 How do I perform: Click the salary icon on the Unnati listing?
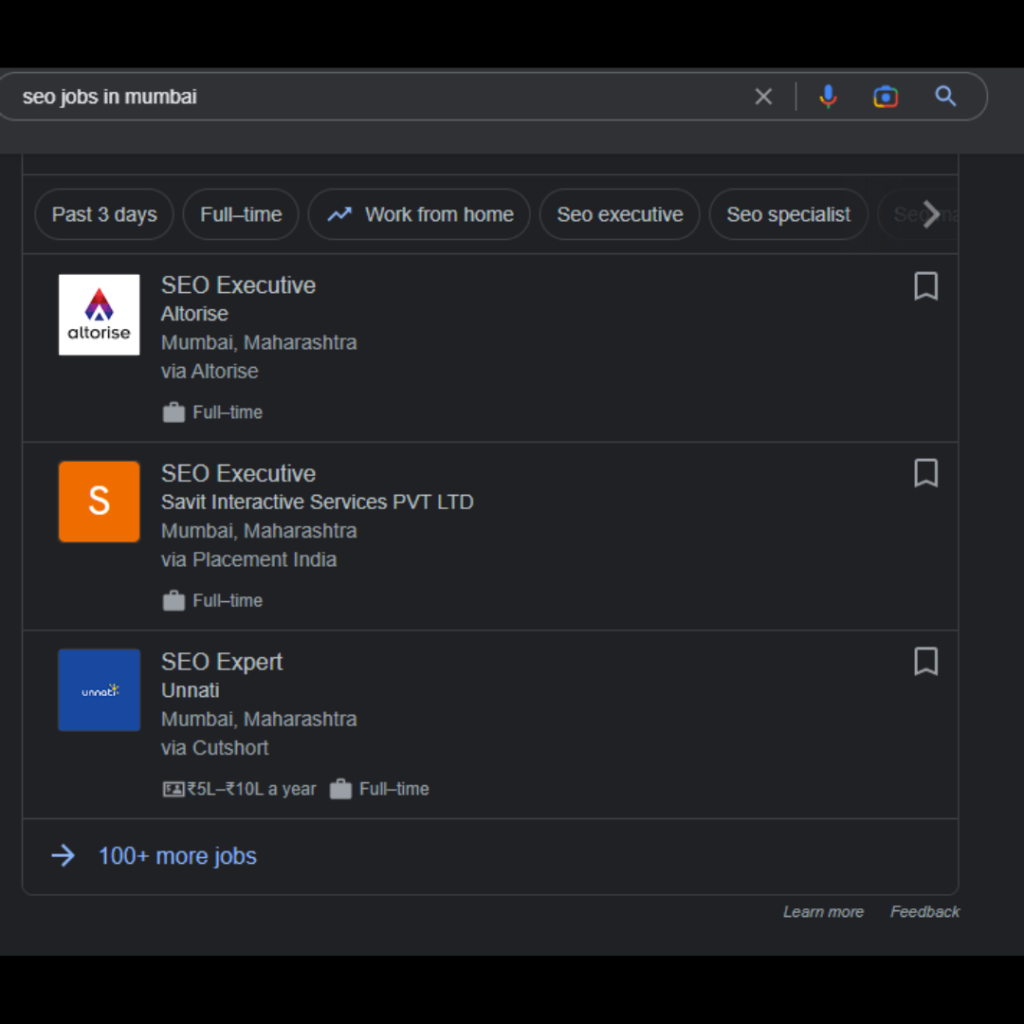click(x=173, y=789)
